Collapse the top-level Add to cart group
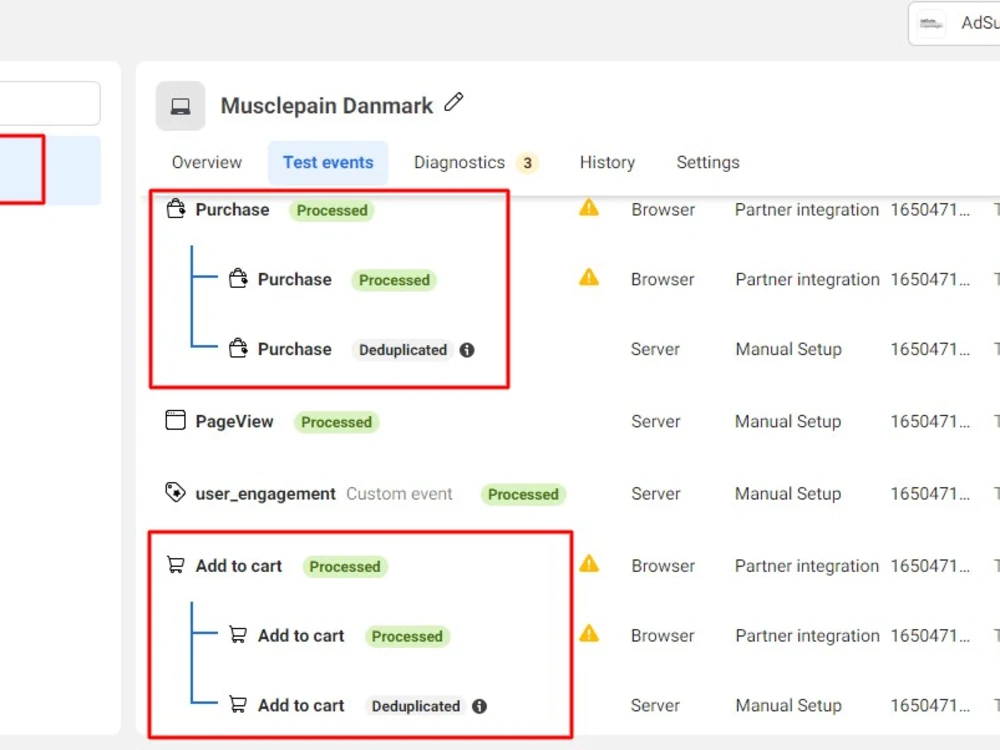The width and height of the screenshot is (1000, 750). tap(239, 566)
